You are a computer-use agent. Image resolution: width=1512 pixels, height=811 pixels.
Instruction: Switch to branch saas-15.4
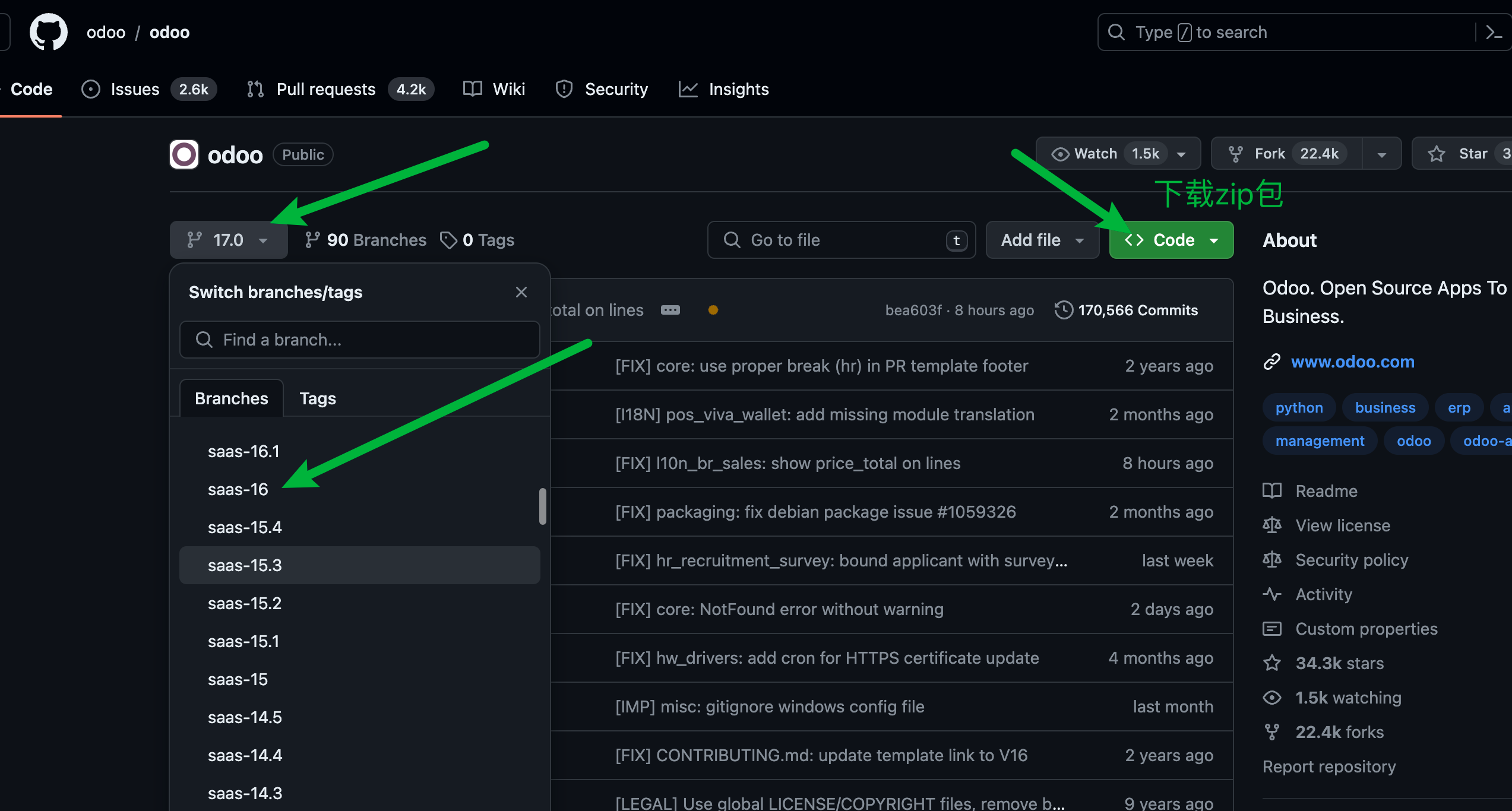[360, 527]
